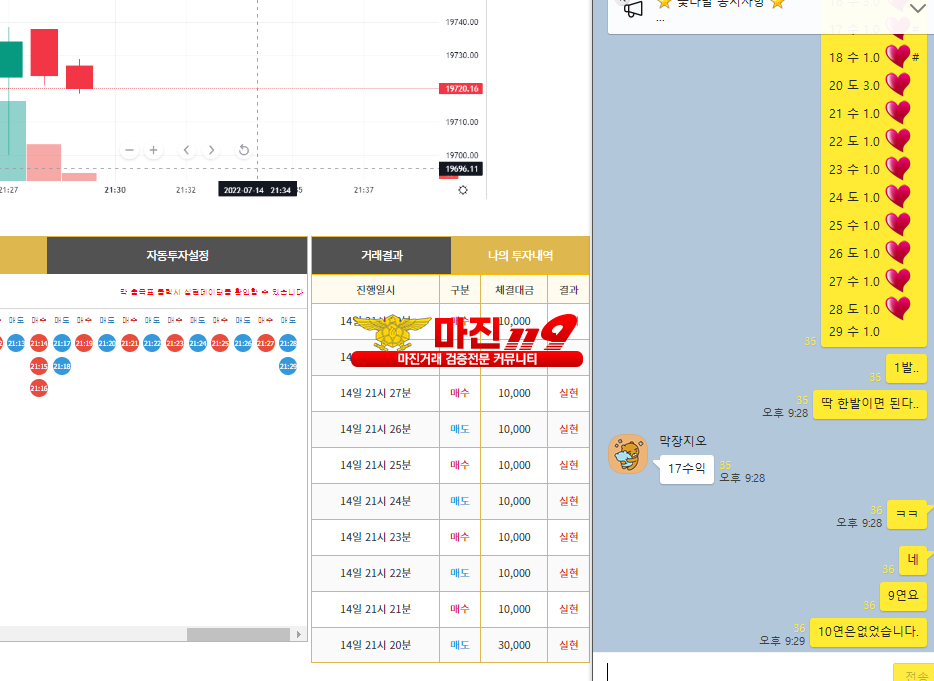Click the megaphone notice icon in the chat
The image size is (934, 681).
click(633, 9)
